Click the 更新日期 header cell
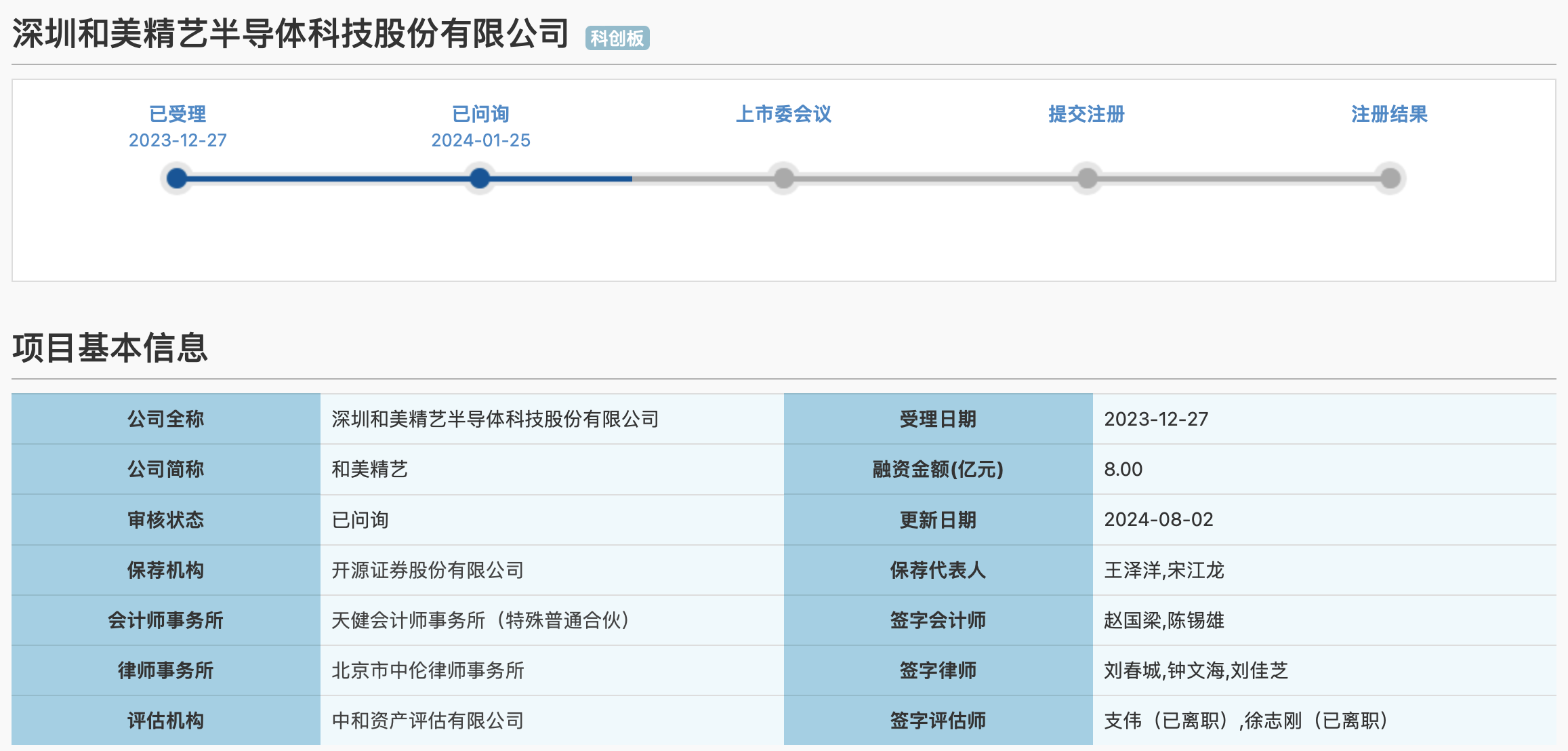Image resolution: width=1568 pixels, height=751 pixels. pos(938,520)
